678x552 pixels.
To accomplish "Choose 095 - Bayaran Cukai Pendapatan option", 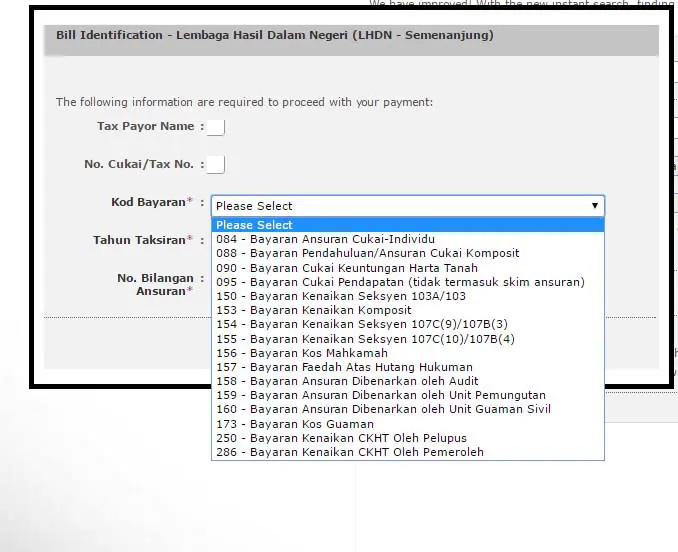I will coord(400,282).
